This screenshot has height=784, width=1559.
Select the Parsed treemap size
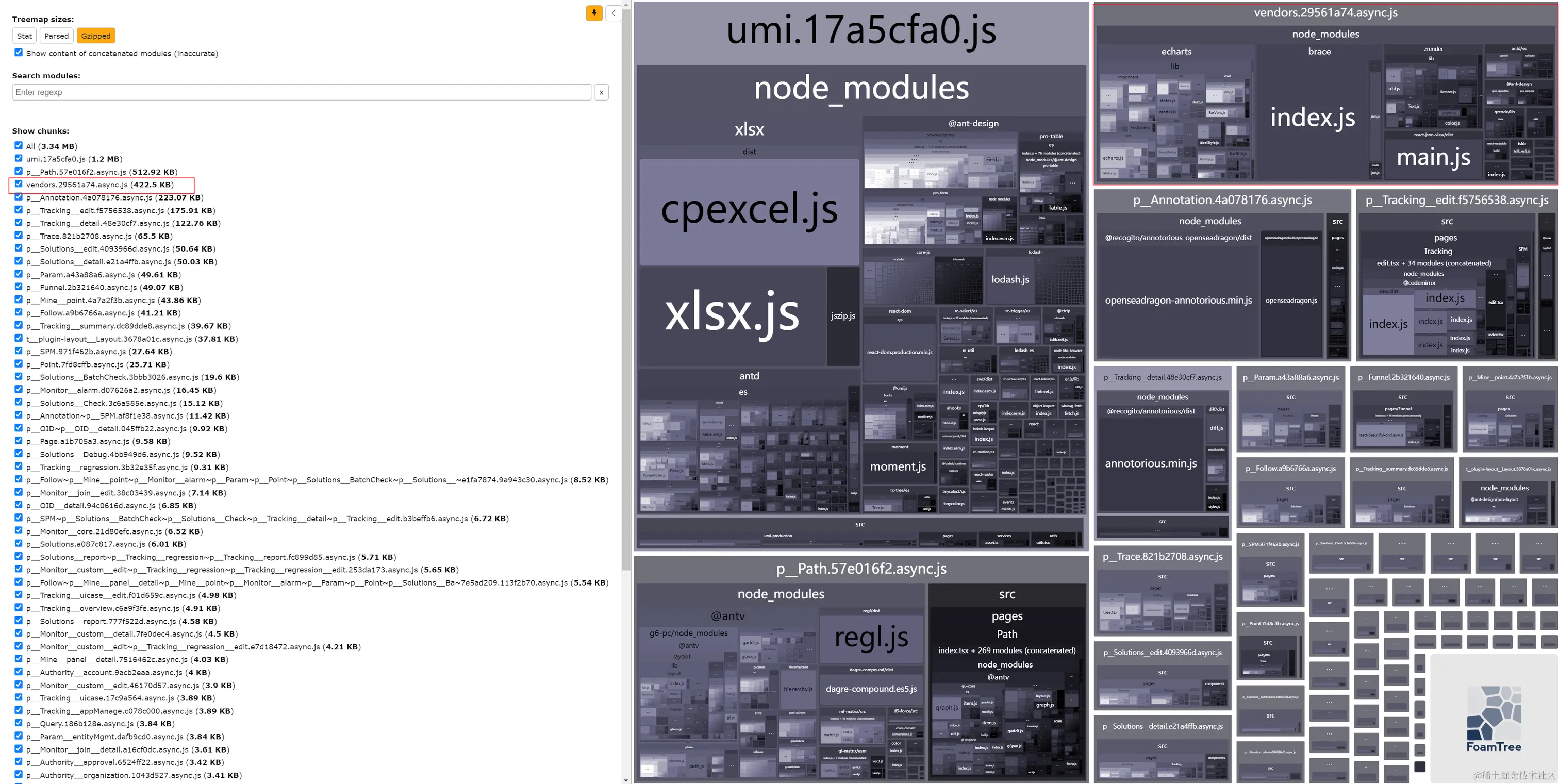[x=56, y=36]
